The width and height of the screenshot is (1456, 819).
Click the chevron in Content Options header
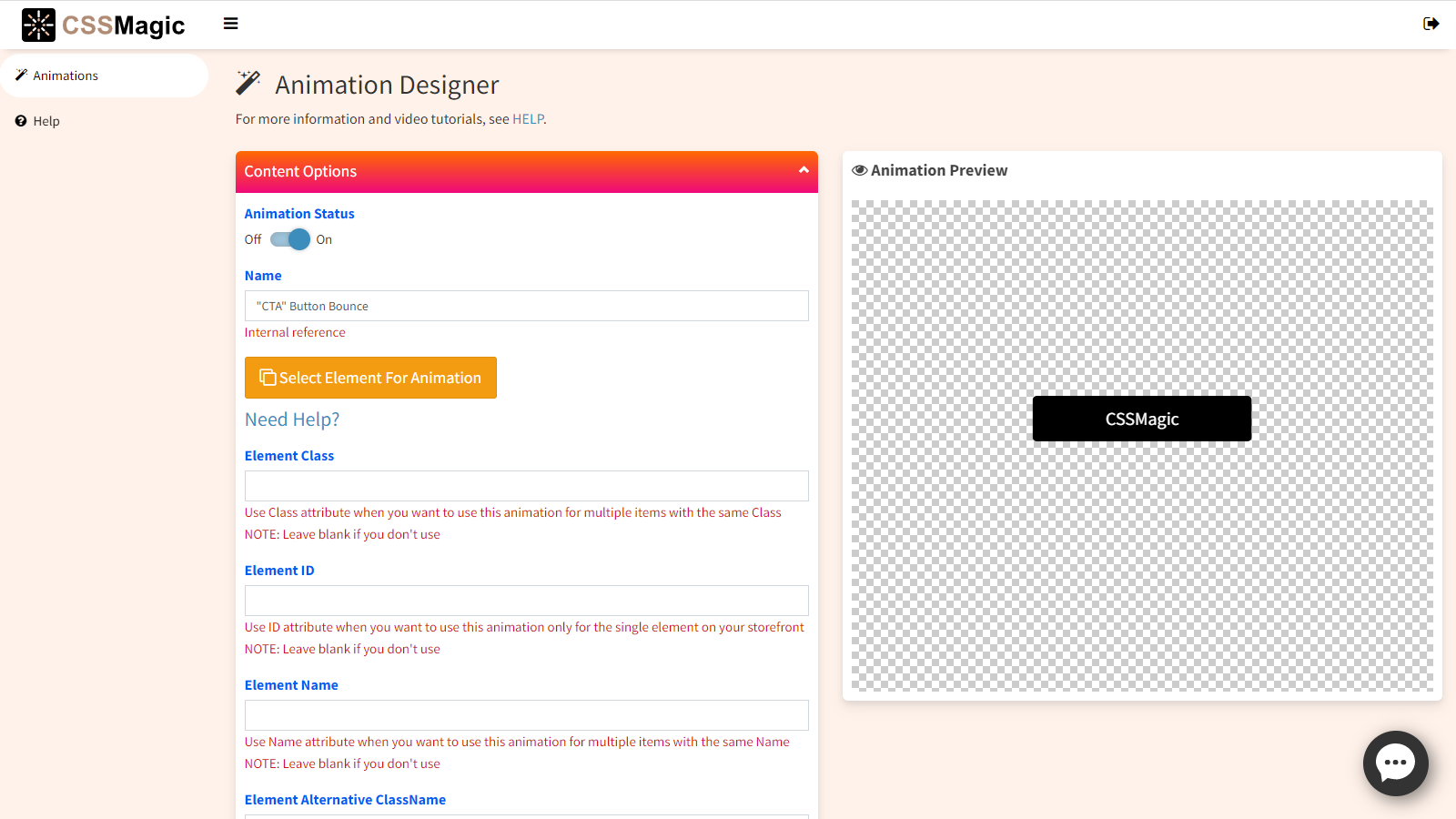tap(804, 171)
